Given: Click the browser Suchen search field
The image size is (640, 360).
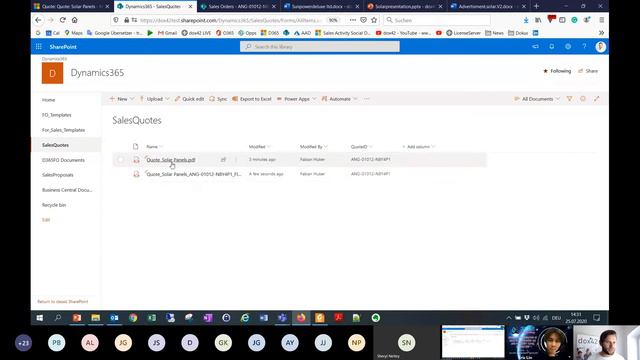Looking at the screenshot, I should point(437,20).
